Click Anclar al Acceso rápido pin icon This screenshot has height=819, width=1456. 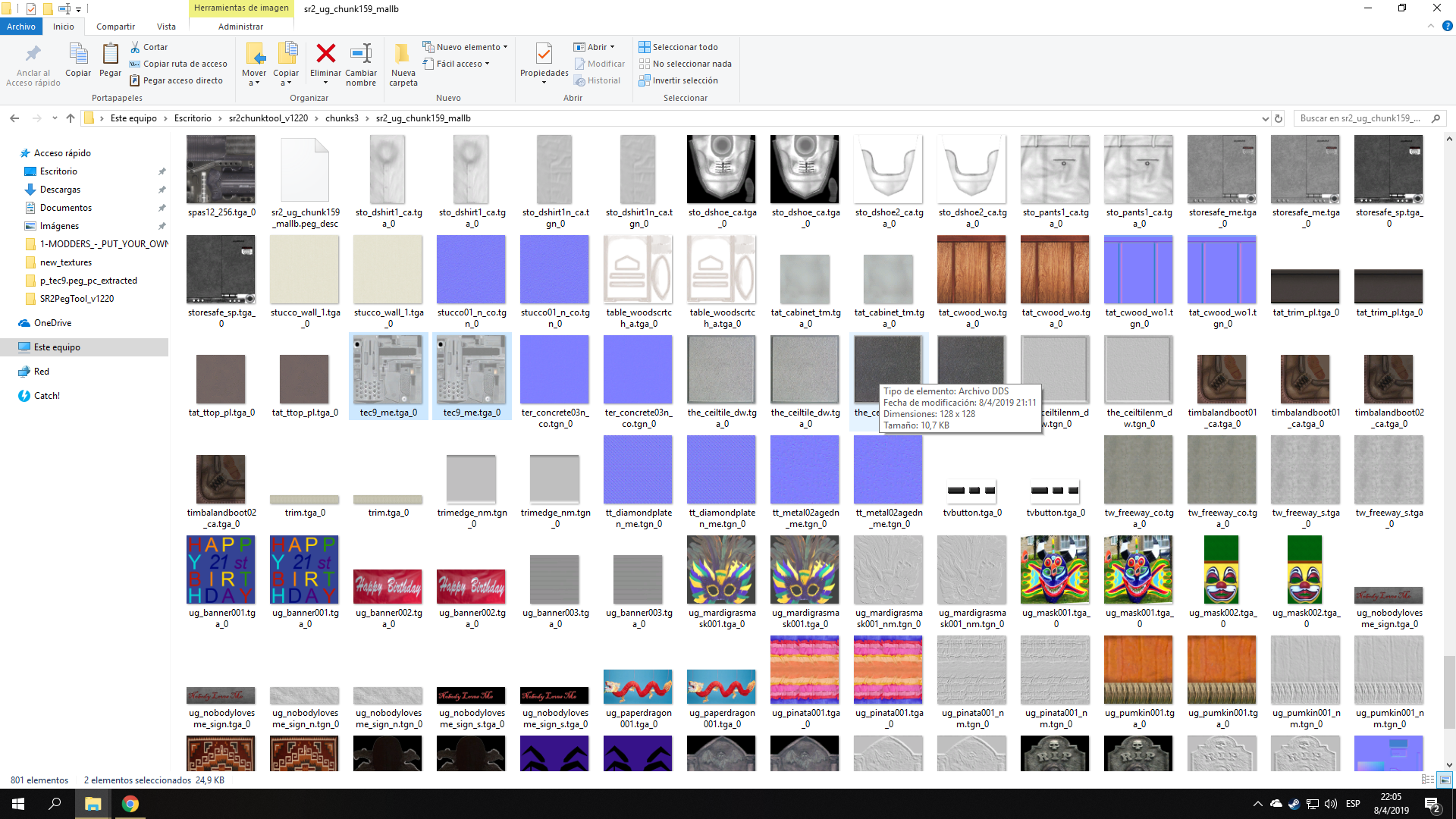33,54
